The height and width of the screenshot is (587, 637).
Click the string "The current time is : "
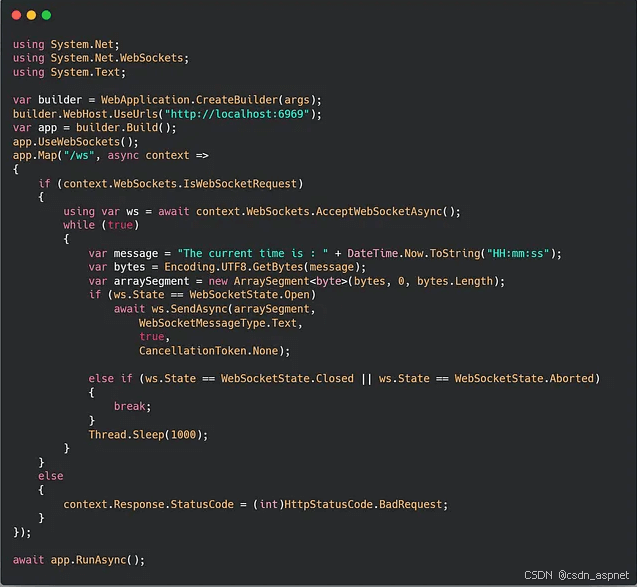253,253
